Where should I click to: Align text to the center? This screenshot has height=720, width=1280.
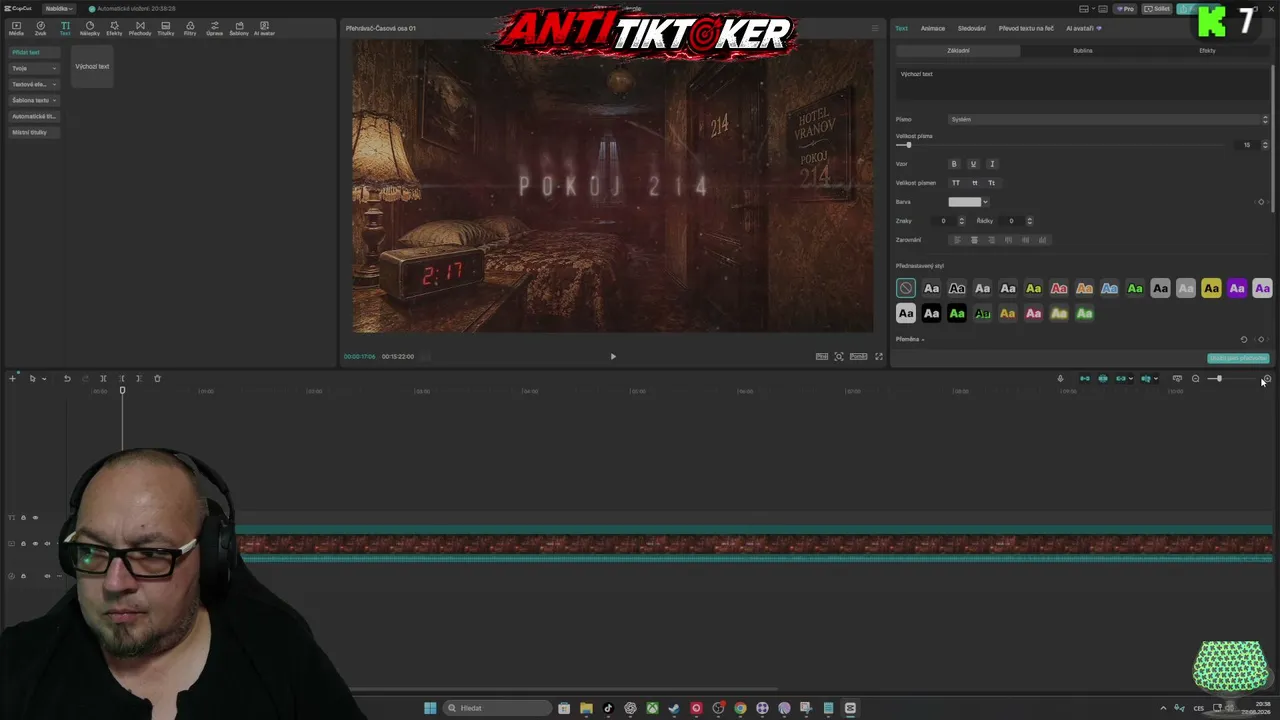pyautogui.click(x=975, y=240)
